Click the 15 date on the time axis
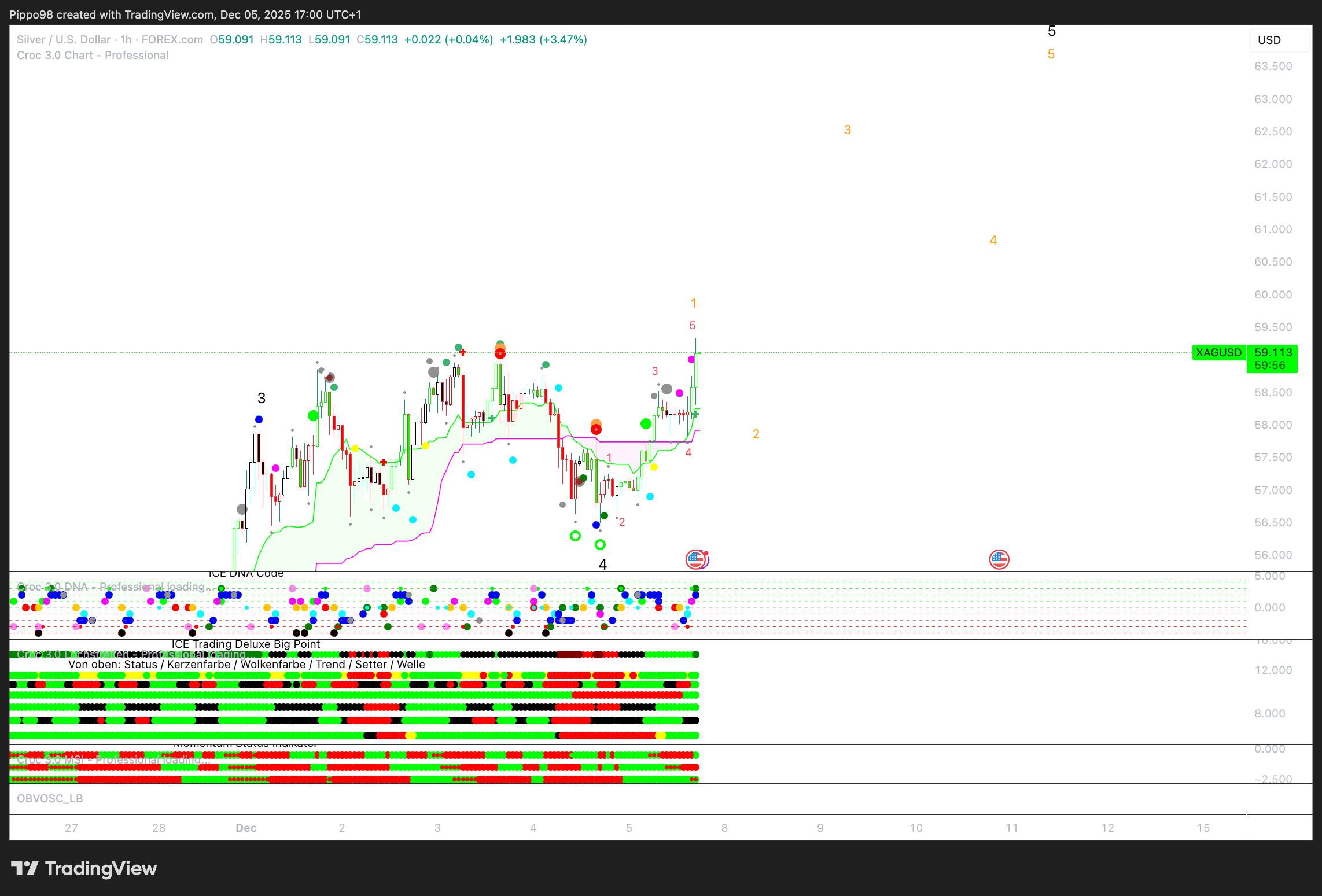The width and height of the screenshot is (1322, 896). [1203, 828]
